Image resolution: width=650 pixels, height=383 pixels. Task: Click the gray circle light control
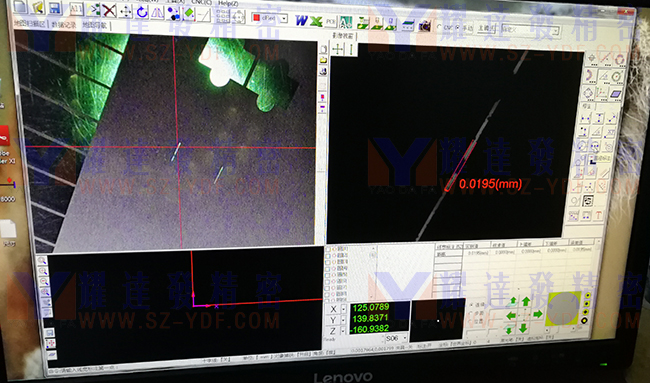563,309
